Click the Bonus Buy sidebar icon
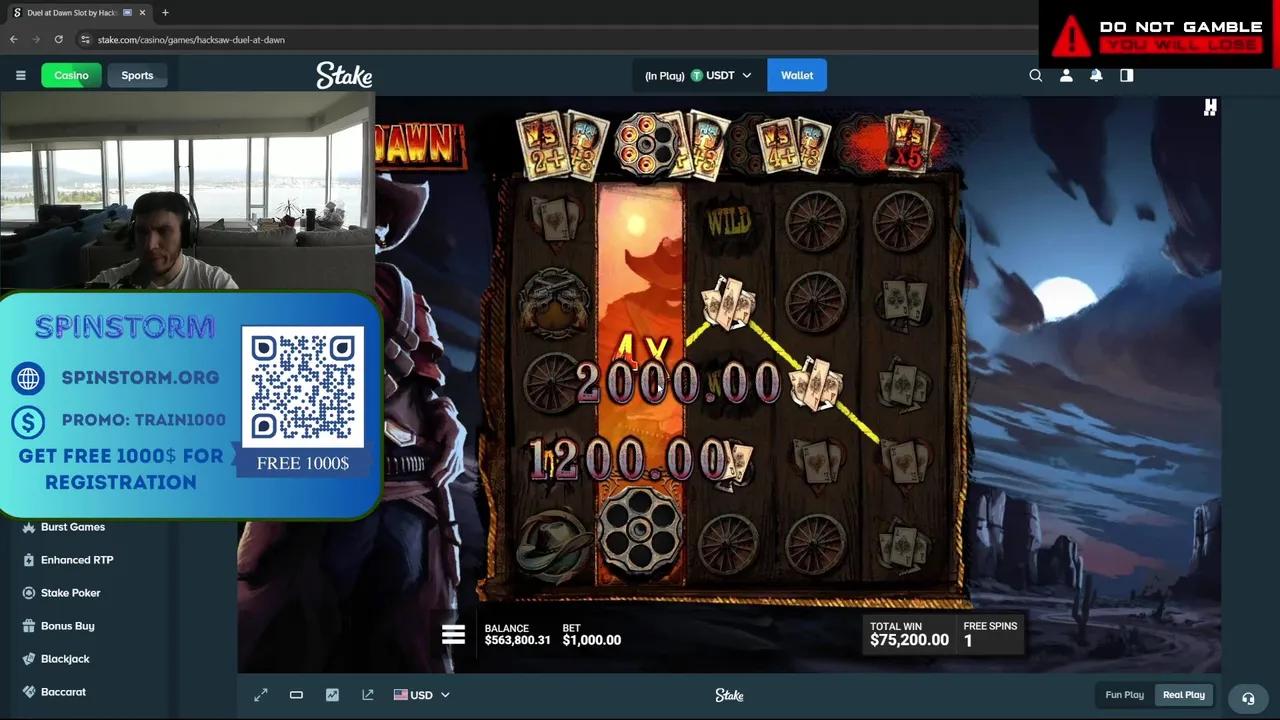Screen dimensions: 1280x720 pos(28,626)
